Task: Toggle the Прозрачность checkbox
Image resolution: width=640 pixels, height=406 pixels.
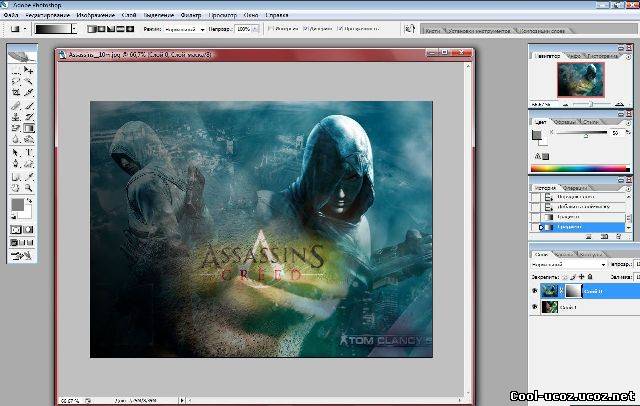Action: coord(340,29)
